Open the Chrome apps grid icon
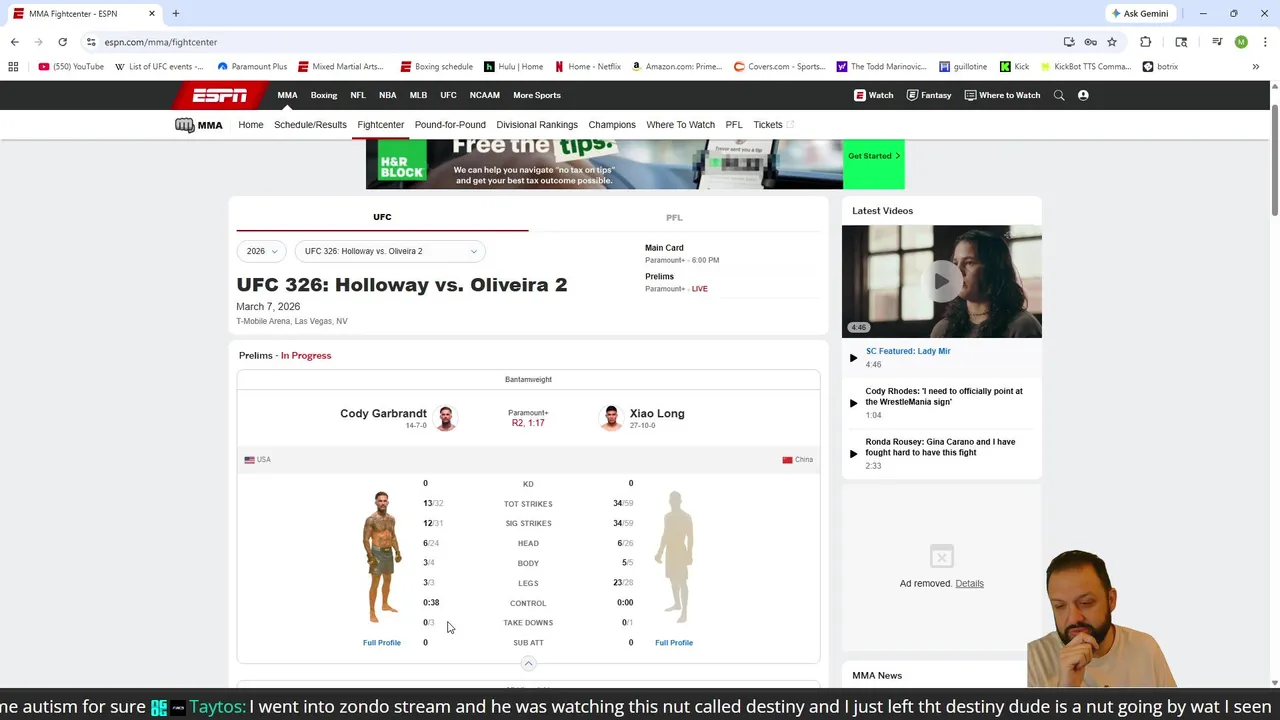Viewport: 1280px width, 720px height. [x=13, y=67]
